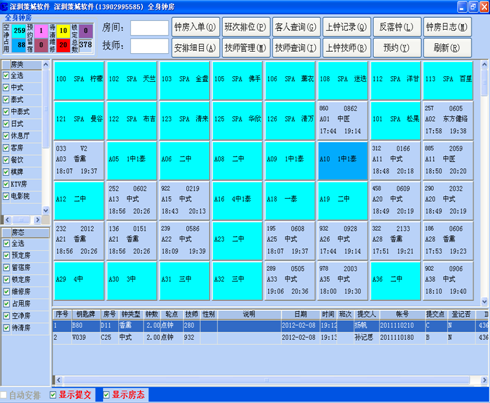Toggle 餐饮 checkbox
The height and width of the screenshot is (403, 490).
point(6,160)
